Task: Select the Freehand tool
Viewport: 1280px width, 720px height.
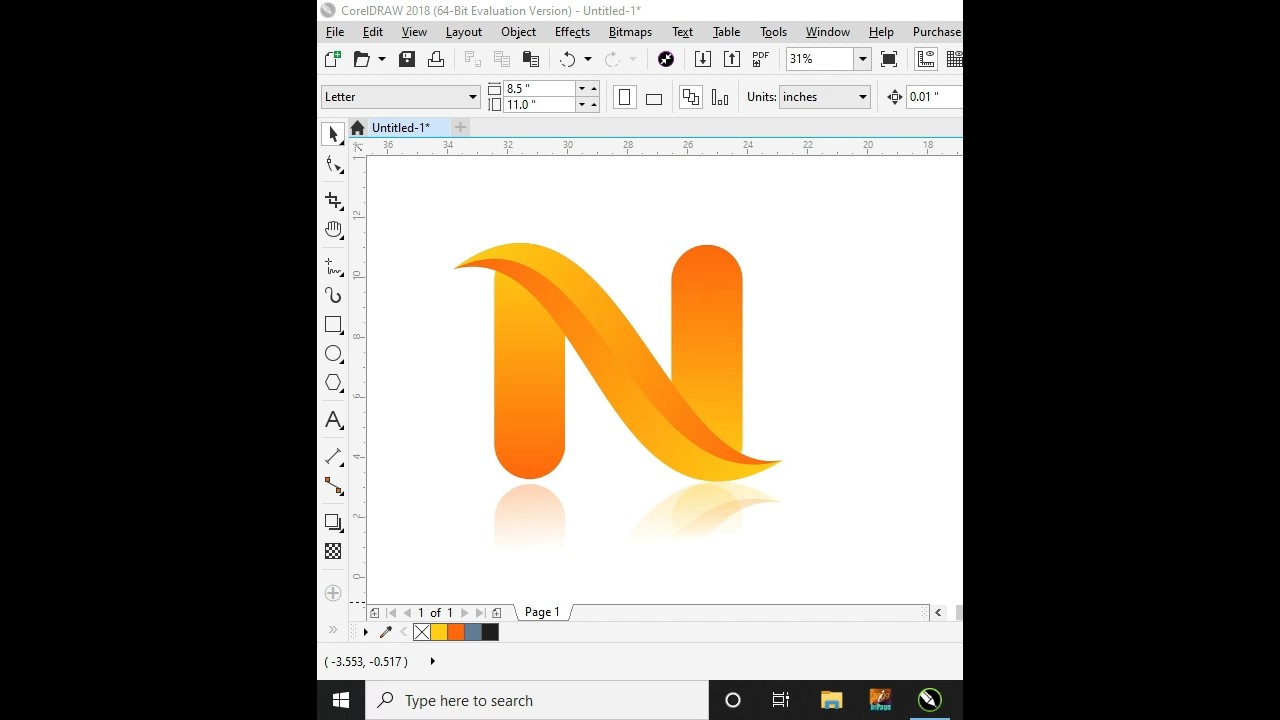Action: point(334,267)
